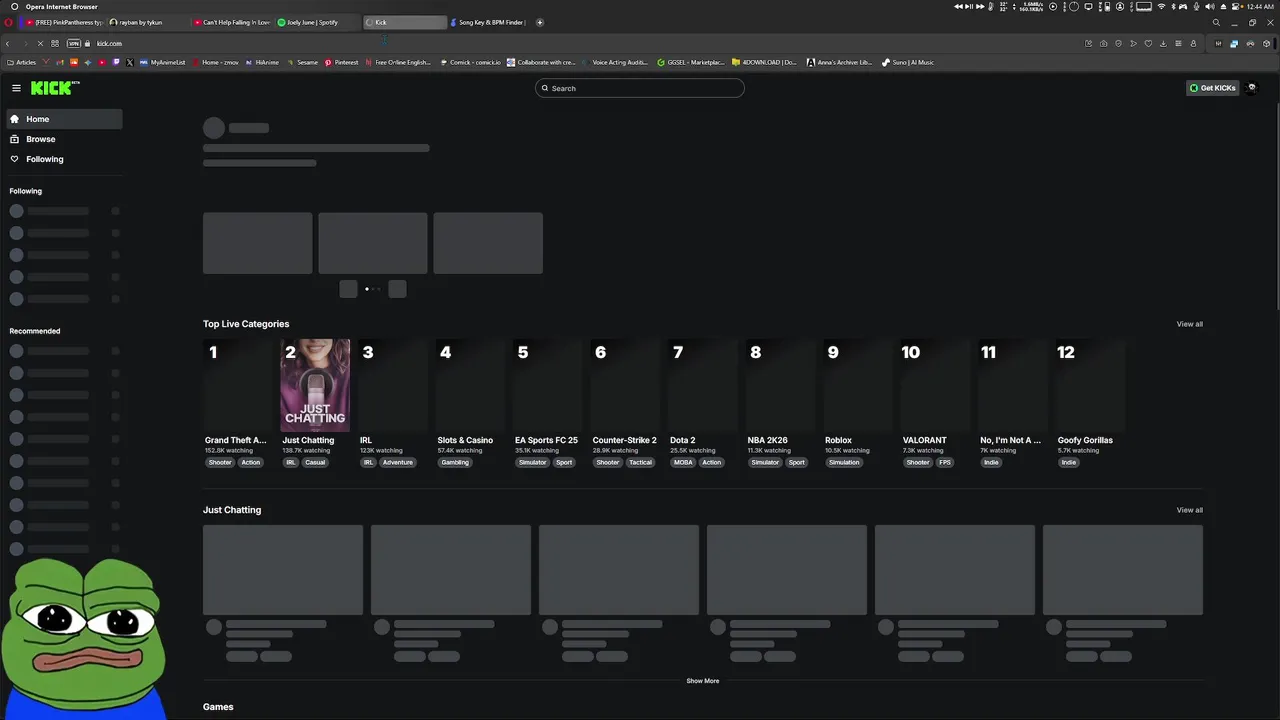
Task: Open the NBA 2K26 category
Action: (767, 440)
